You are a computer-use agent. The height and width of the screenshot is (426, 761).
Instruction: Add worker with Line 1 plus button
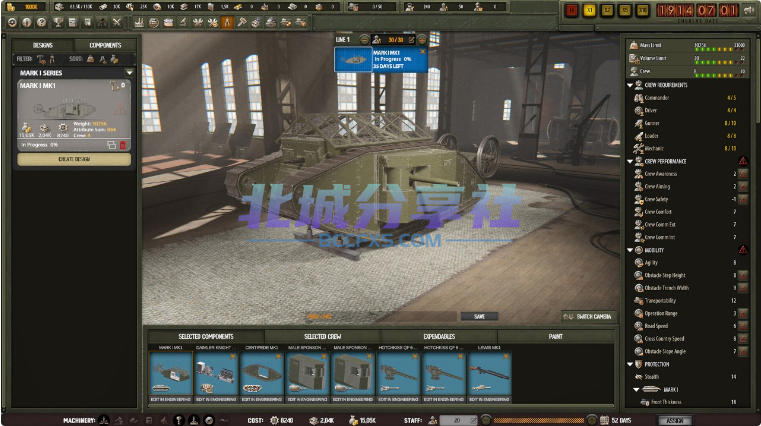(x=422, y=40)
